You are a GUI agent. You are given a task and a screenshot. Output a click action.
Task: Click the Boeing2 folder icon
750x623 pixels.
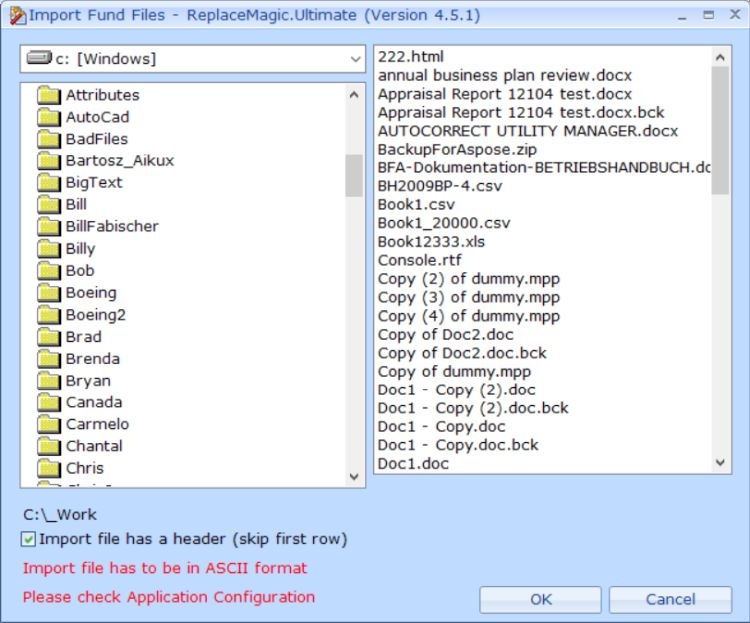click(49, 315)
